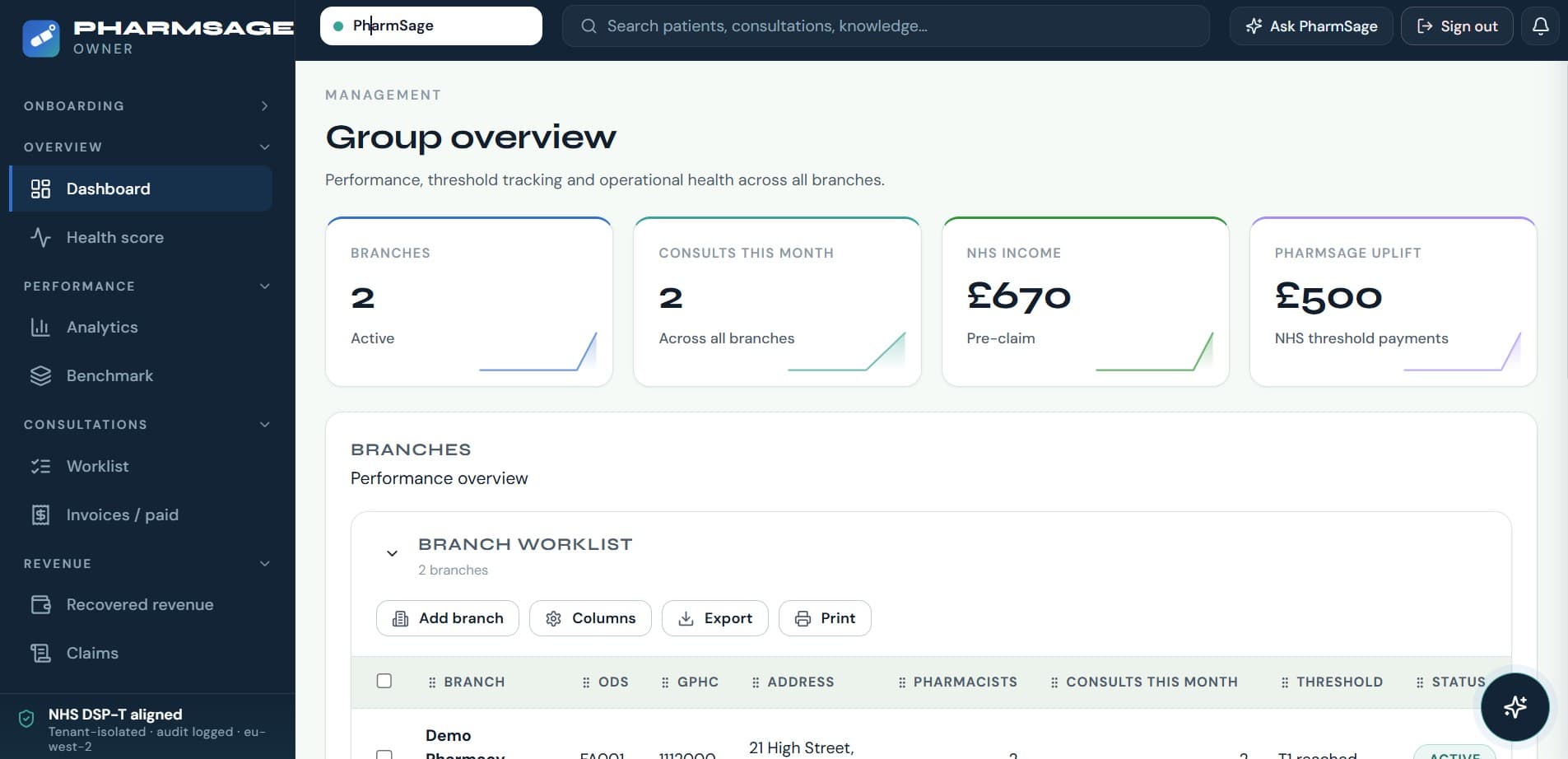
Task: Navigate to Claims page
Action: (x=141, y=653)
